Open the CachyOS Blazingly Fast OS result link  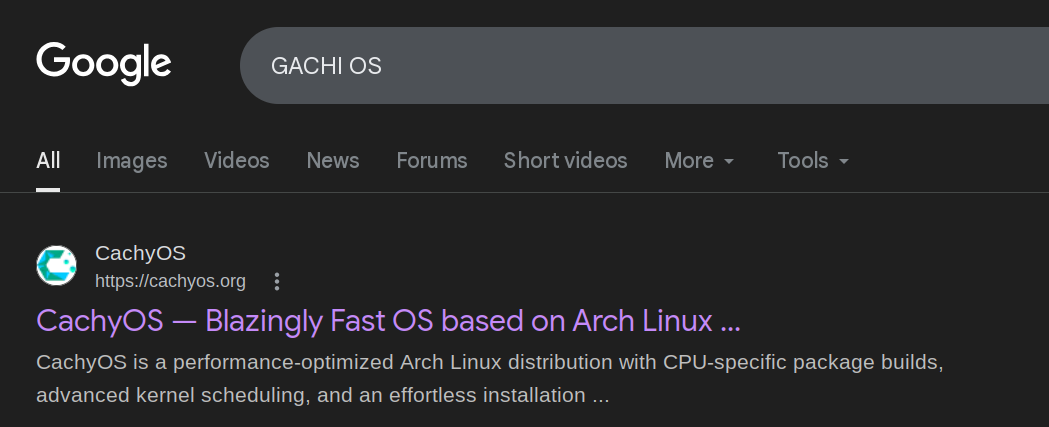(x=388, y=321)
